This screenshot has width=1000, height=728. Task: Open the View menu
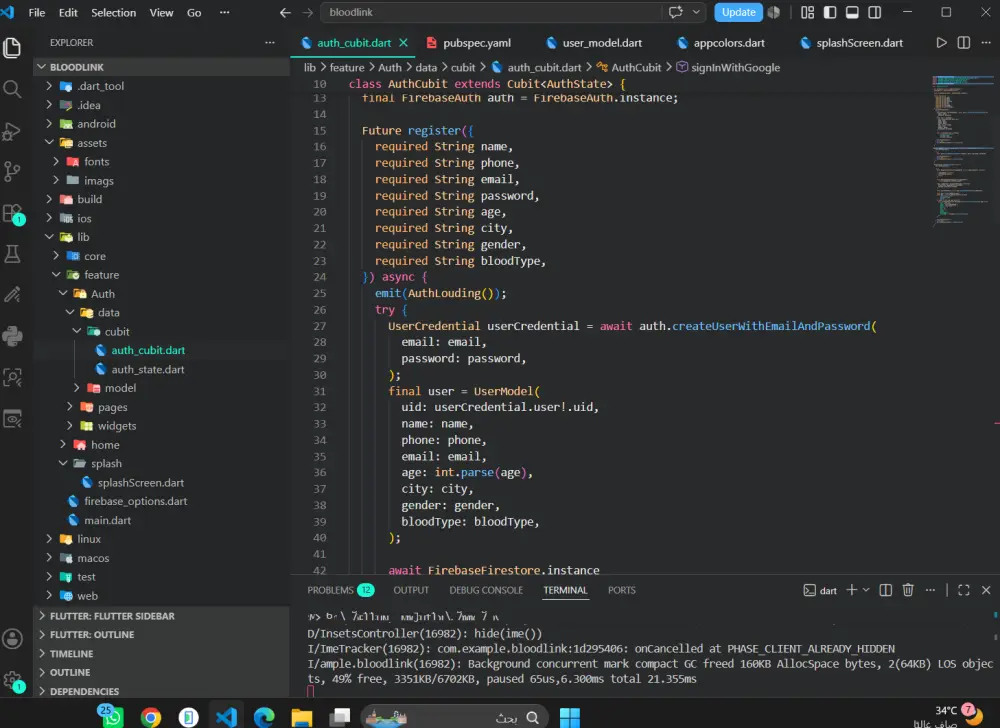(161, 12)
